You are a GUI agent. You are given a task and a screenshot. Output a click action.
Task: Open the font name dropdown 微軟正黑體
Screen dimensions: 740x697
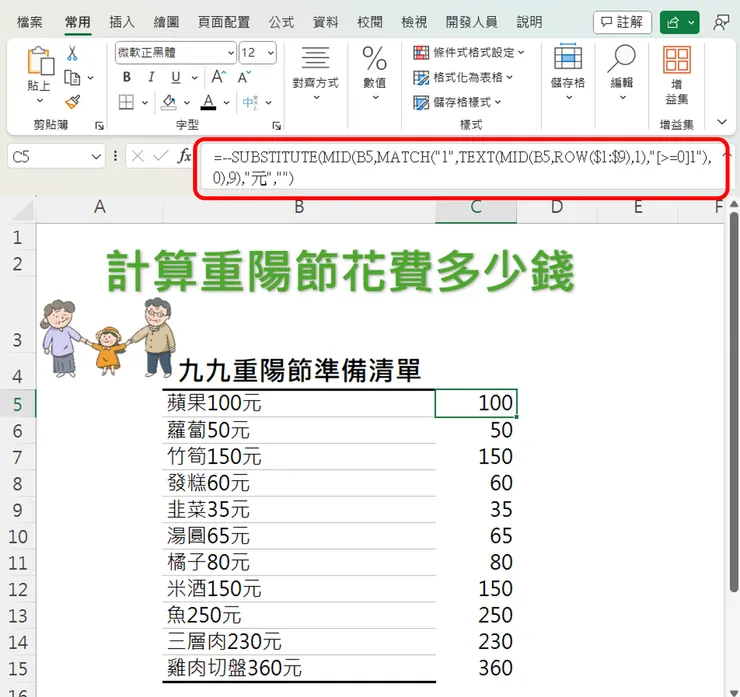click(231, 53)
